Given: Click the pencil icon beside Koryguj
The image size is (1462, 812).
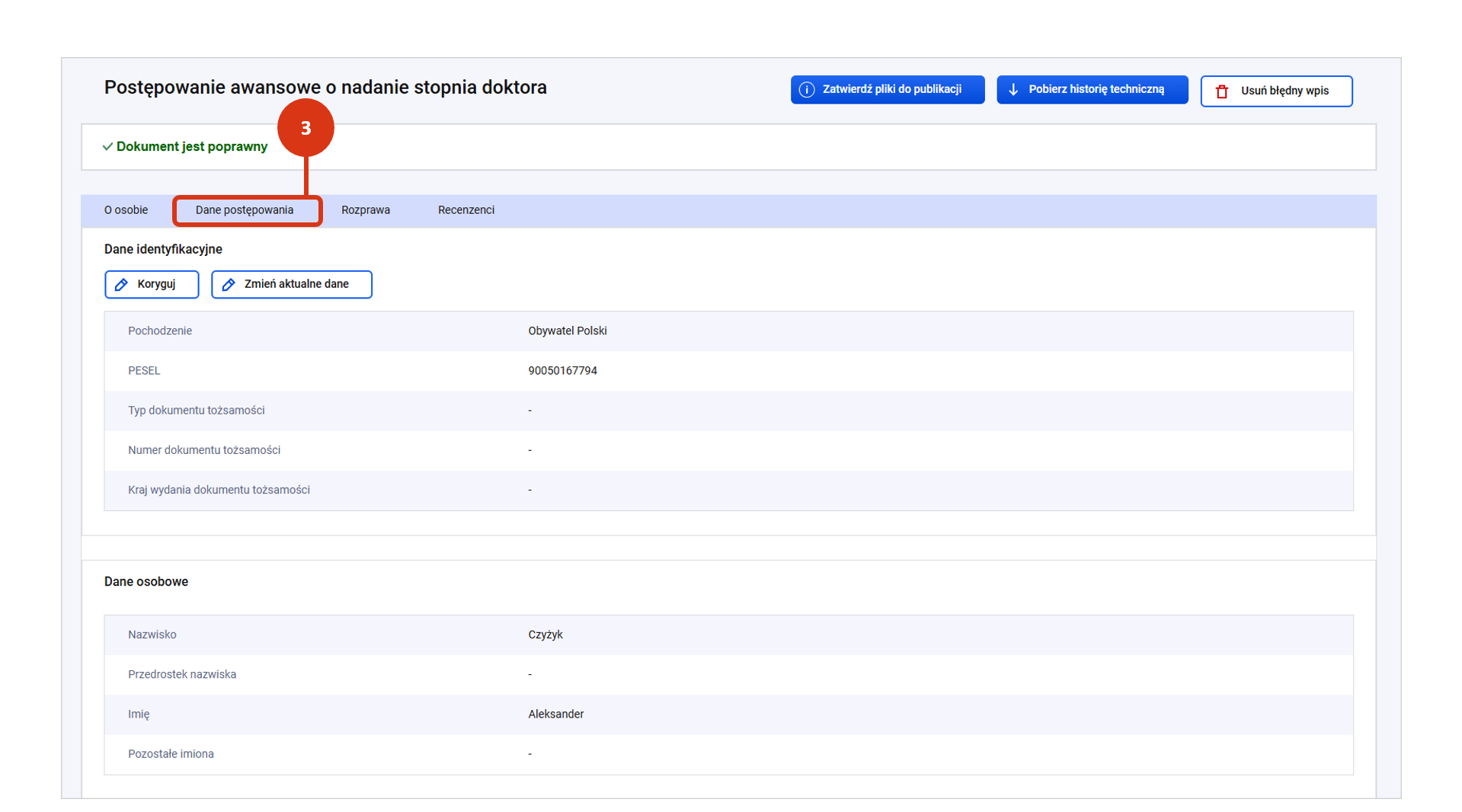Looking at the screenshot, I should 121,284.
